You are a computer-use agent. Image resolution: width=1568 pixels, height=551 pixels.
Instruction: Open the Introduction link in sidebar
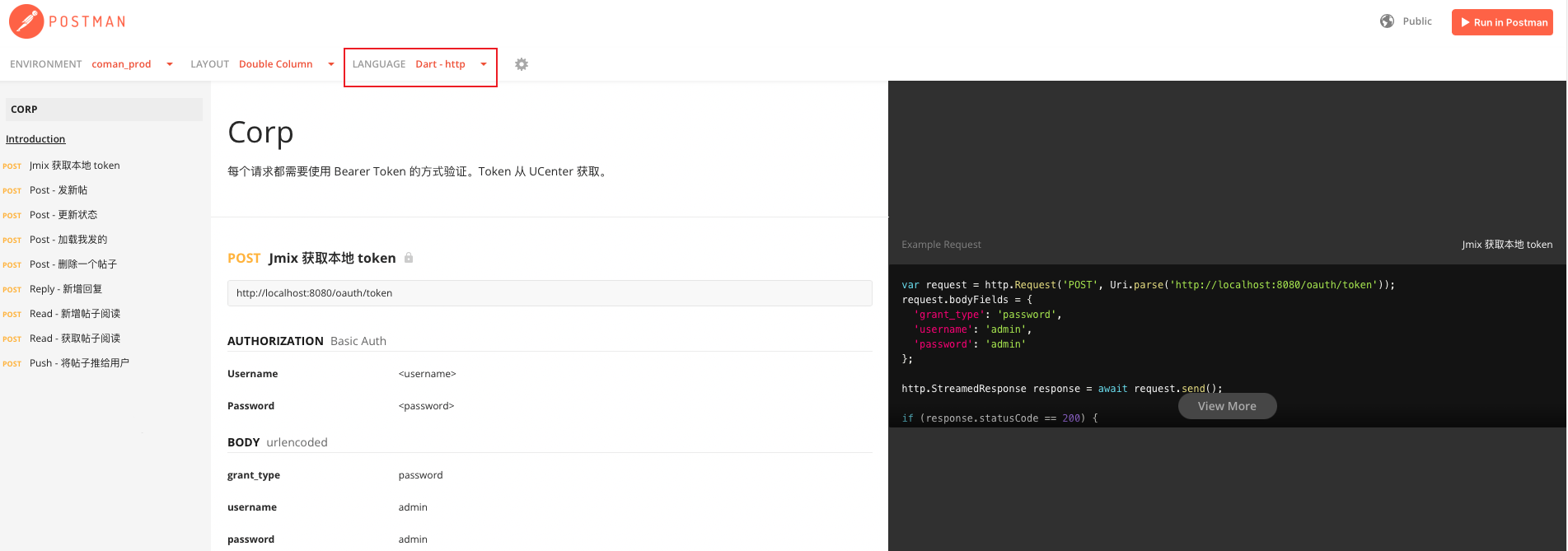[x=35, y=139]
